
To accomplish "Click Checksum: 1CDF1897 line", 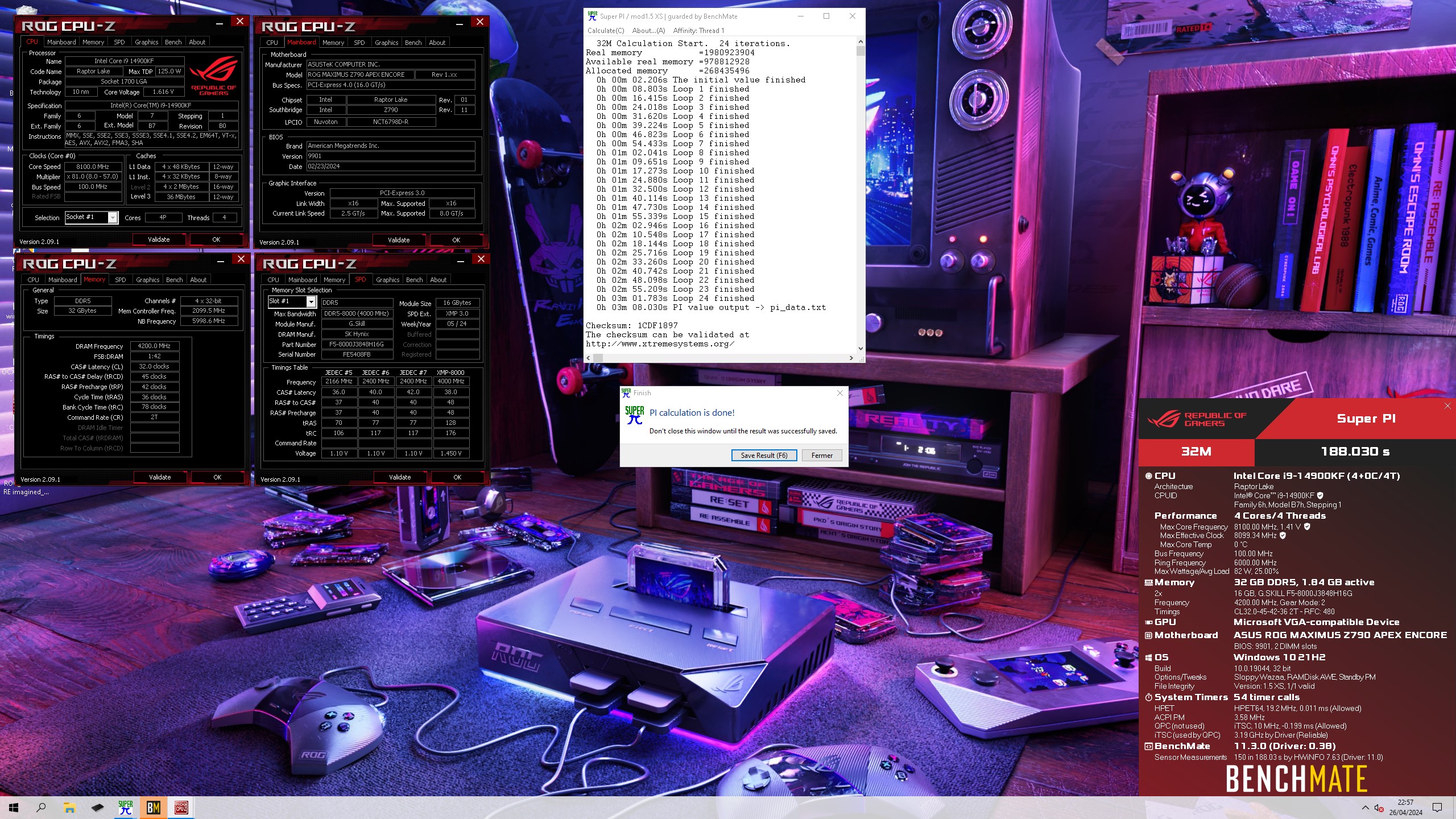I will click(x=632, y=325).
